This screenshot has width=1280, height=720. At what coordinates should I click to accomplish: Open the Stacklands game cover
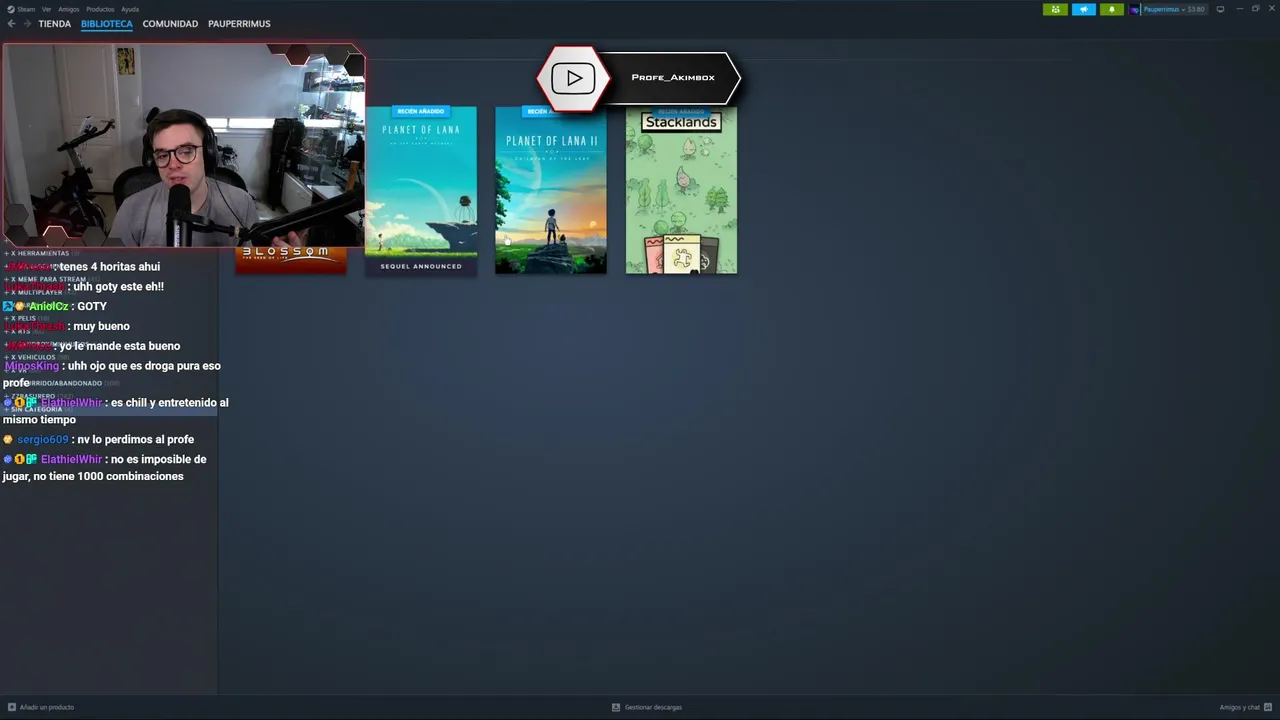tap(681, 190)
